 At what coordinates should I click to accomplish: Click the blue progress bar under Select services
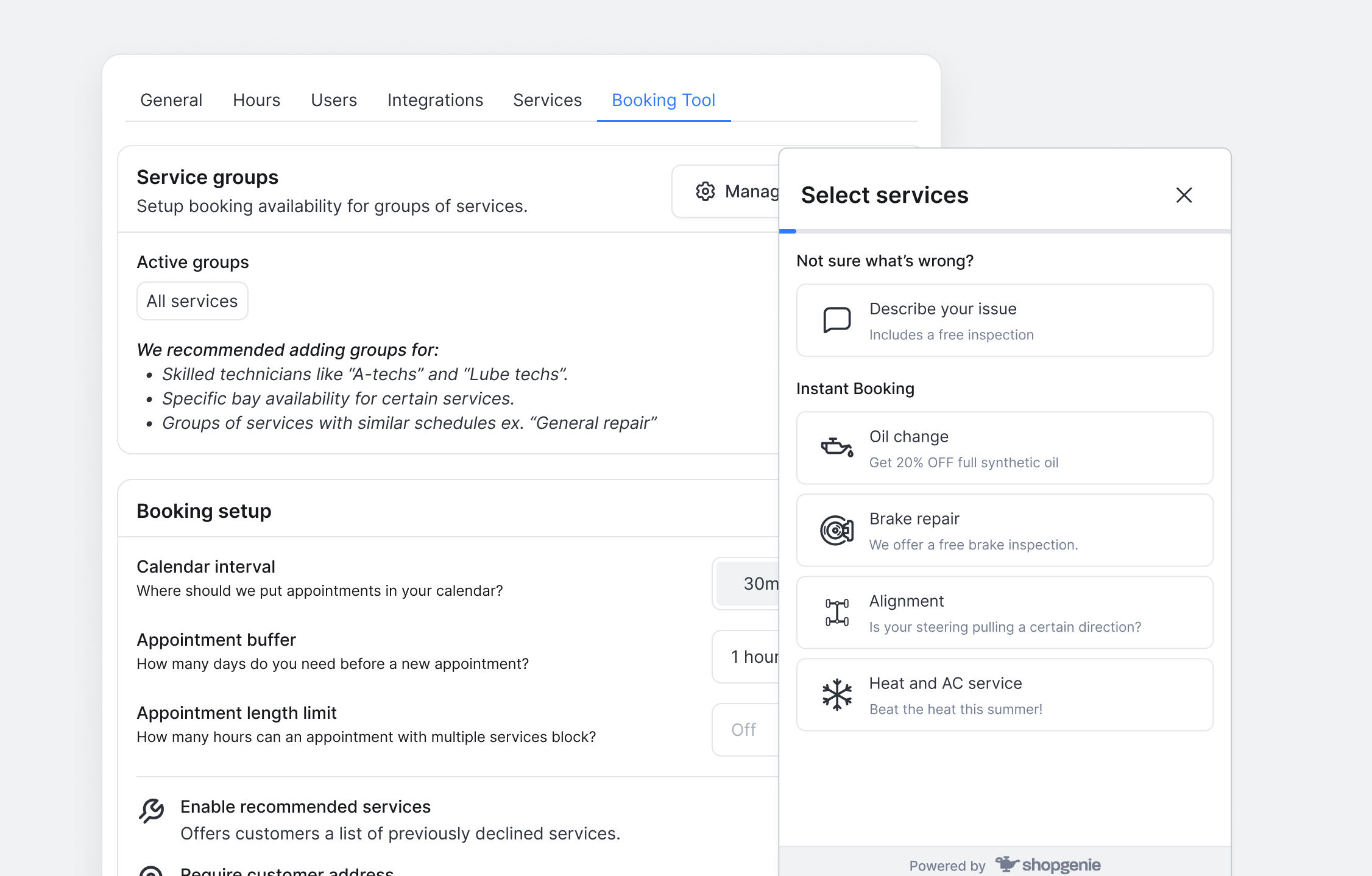coord(788,231)
